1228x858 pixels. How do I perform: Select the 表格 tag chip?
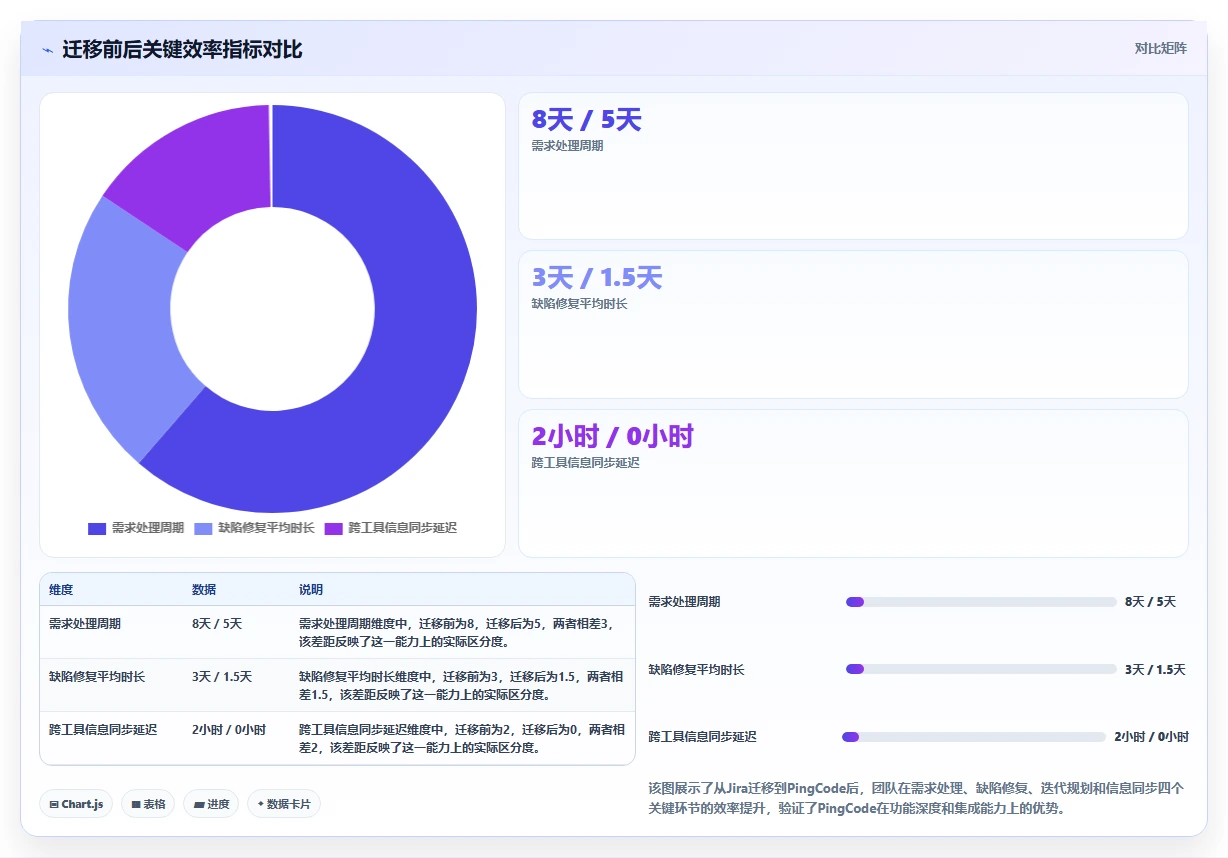[x=148, y=804]
